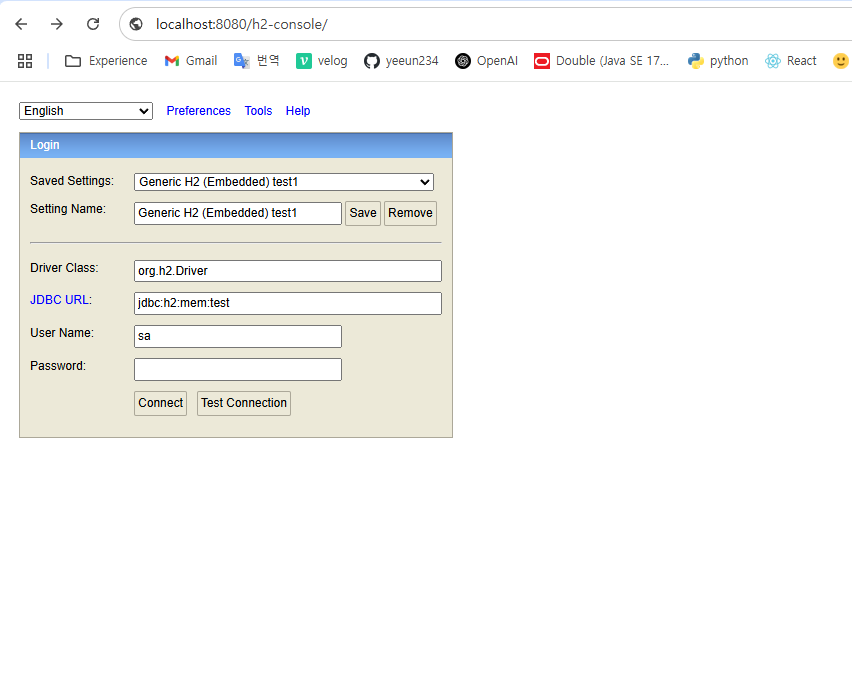852x694 pixels.
Task: Open the Saved Settings dropdown
Action: point(284,182)
